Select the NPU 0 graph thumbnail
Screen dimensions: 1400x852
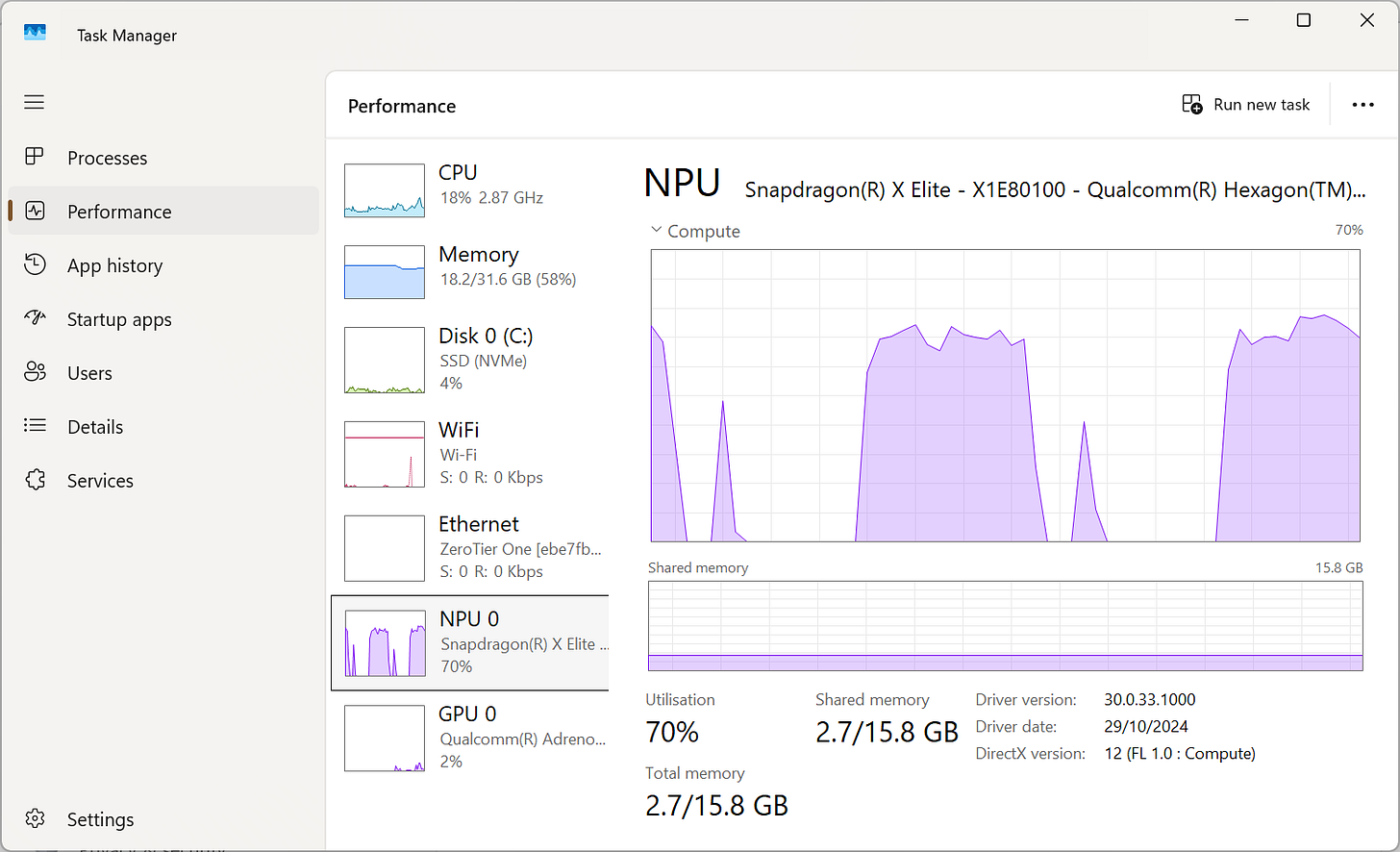(x=385, y=643)
